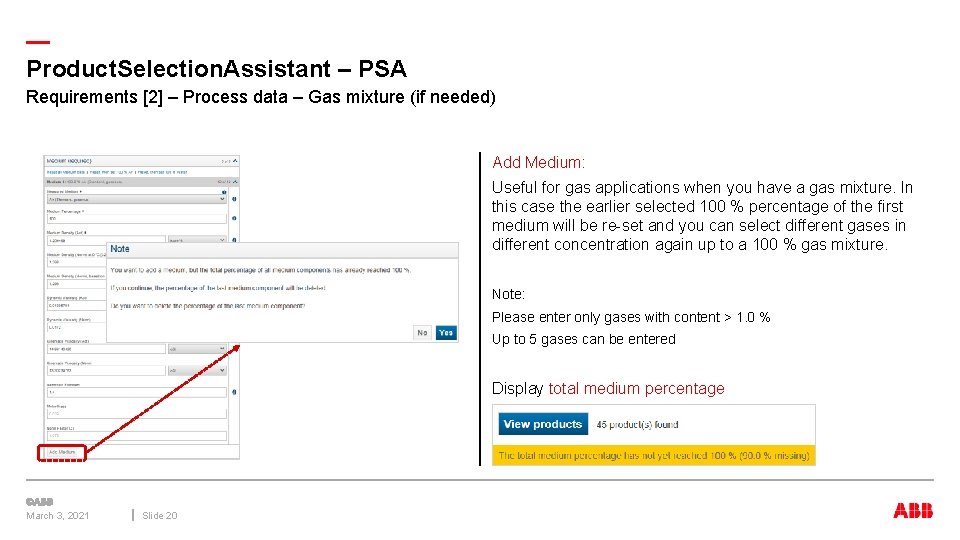Open the lowest unit dropdown in the form
Screen dimensions: 960x540
point(195,370)
